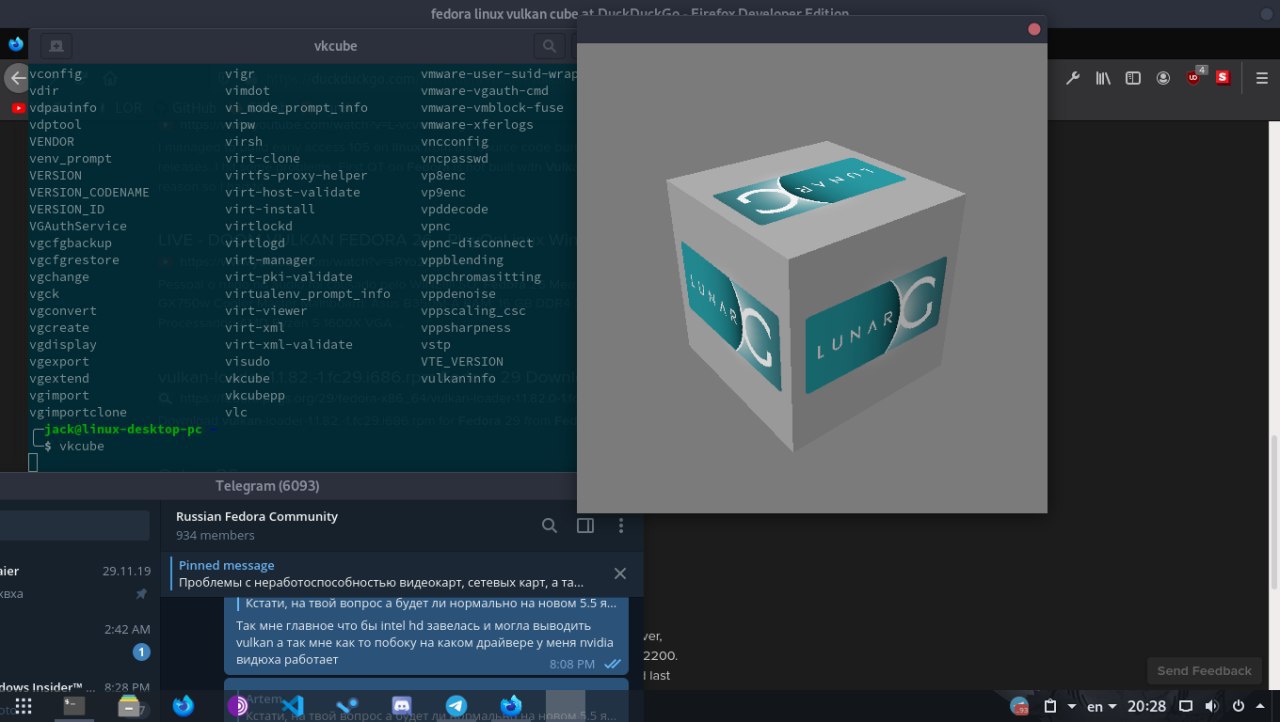Click Send Feedback button in Firefox
The width and height of the screenshot is (1280, 722).
tap(1204, 671)
